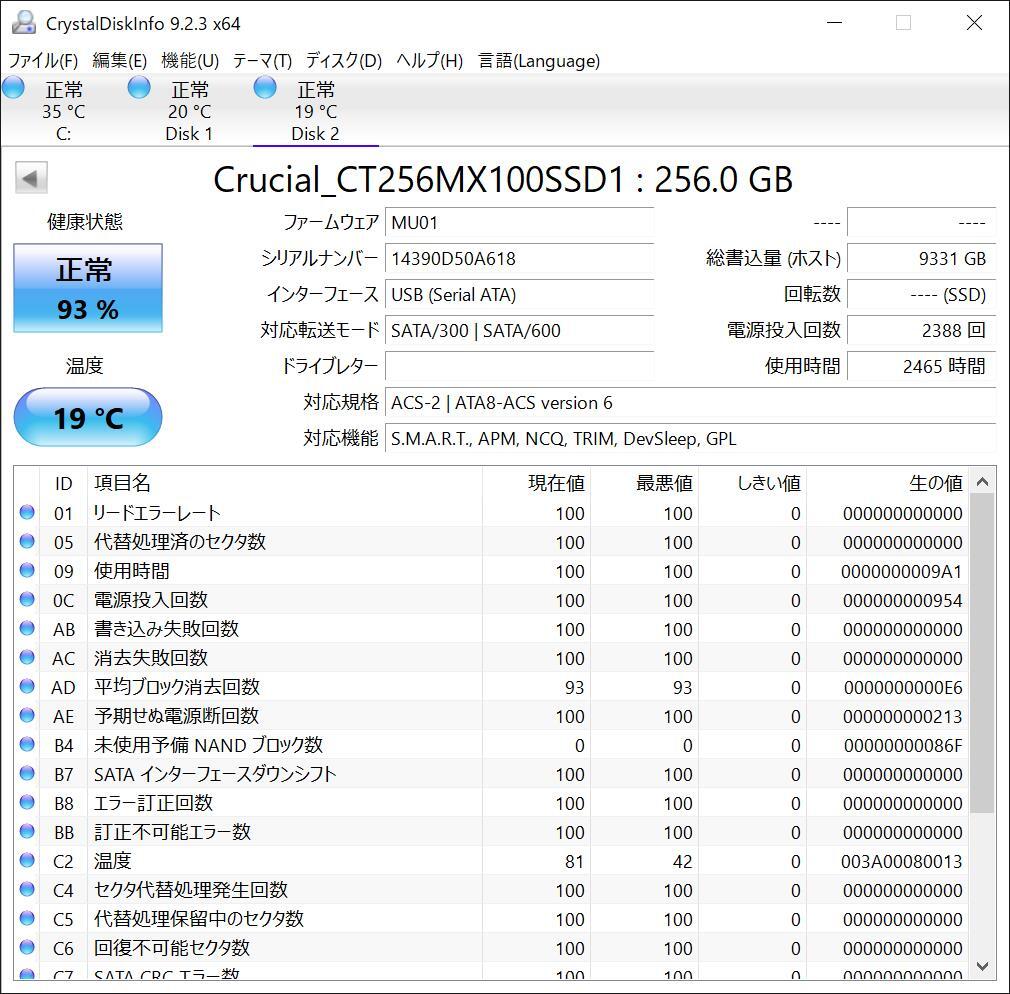Open the ファイル(F) menu

[43, 61]
